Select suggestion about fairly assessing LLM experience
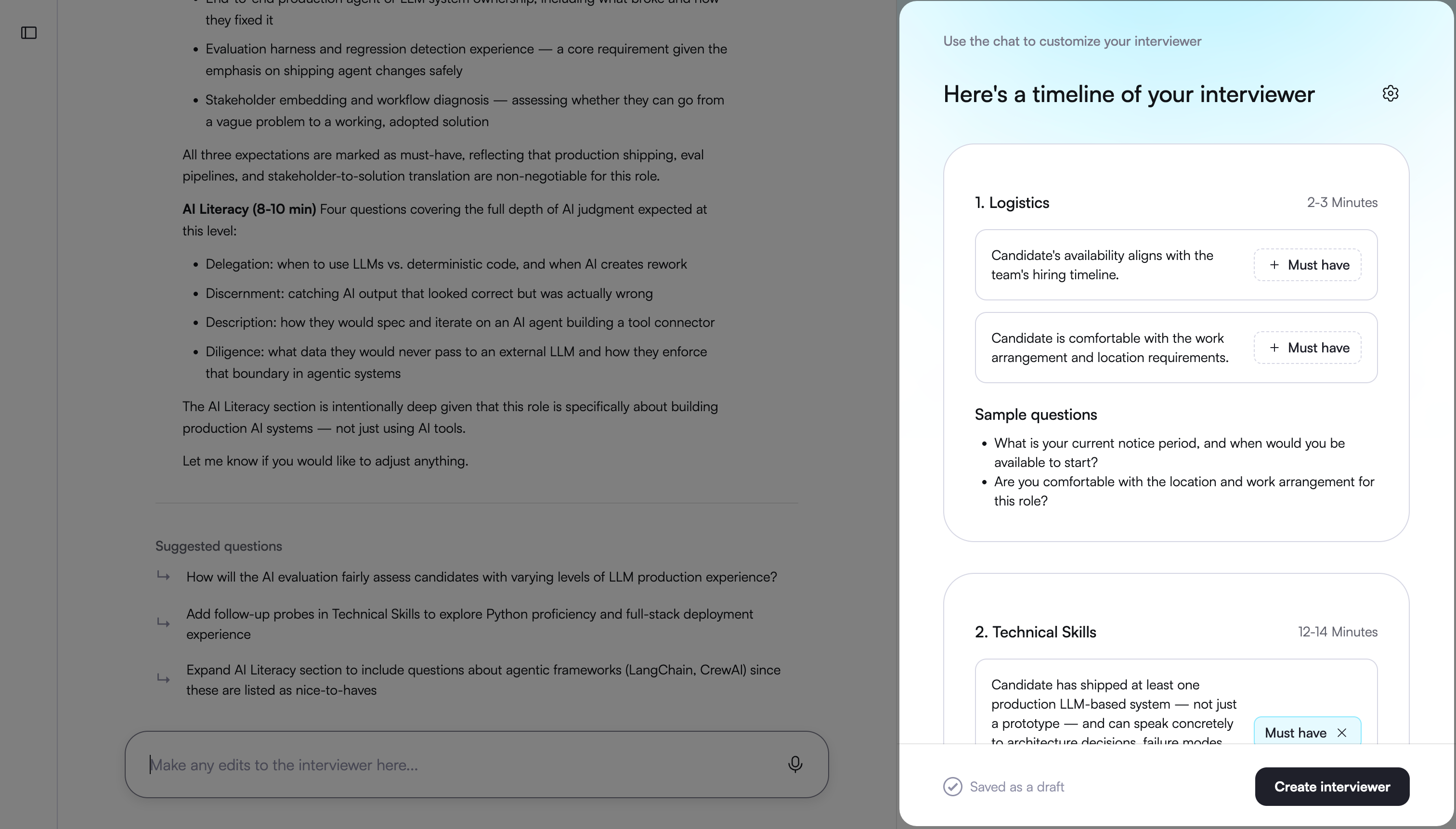This screenshot has width=1456, height=829. [481, 577]
